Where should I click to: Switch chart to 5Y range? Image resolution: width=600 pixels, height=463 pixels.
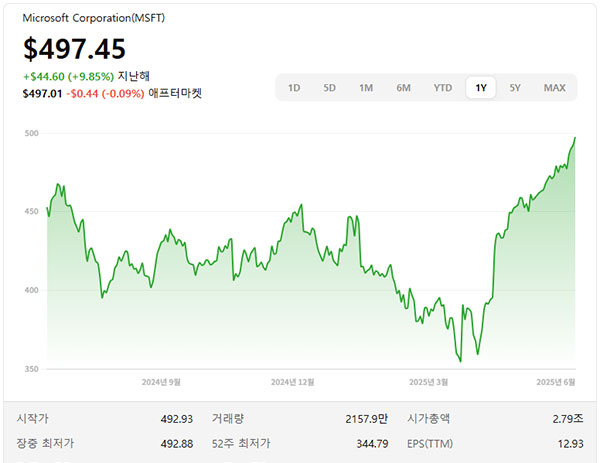tap(515, 88)
